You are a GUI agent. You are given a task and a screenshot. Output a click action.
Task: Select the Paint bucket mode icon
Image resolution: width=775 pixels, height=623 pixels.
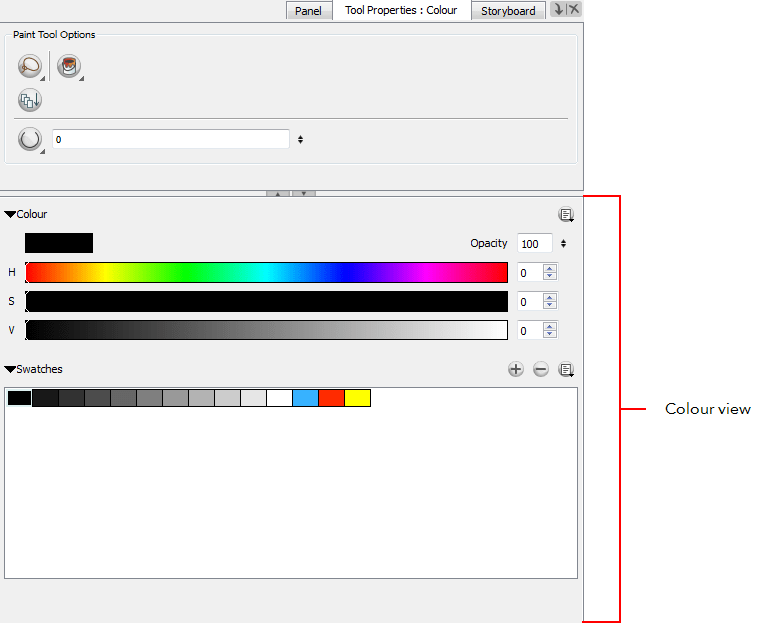pyautogui.click(x=69, y=66)
